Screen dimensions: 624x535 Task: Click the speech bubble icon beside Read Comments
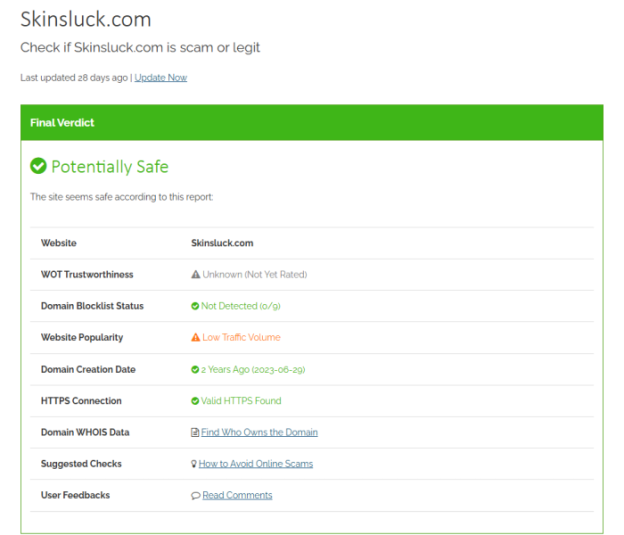pyautogui.click(x=196, y=496)
